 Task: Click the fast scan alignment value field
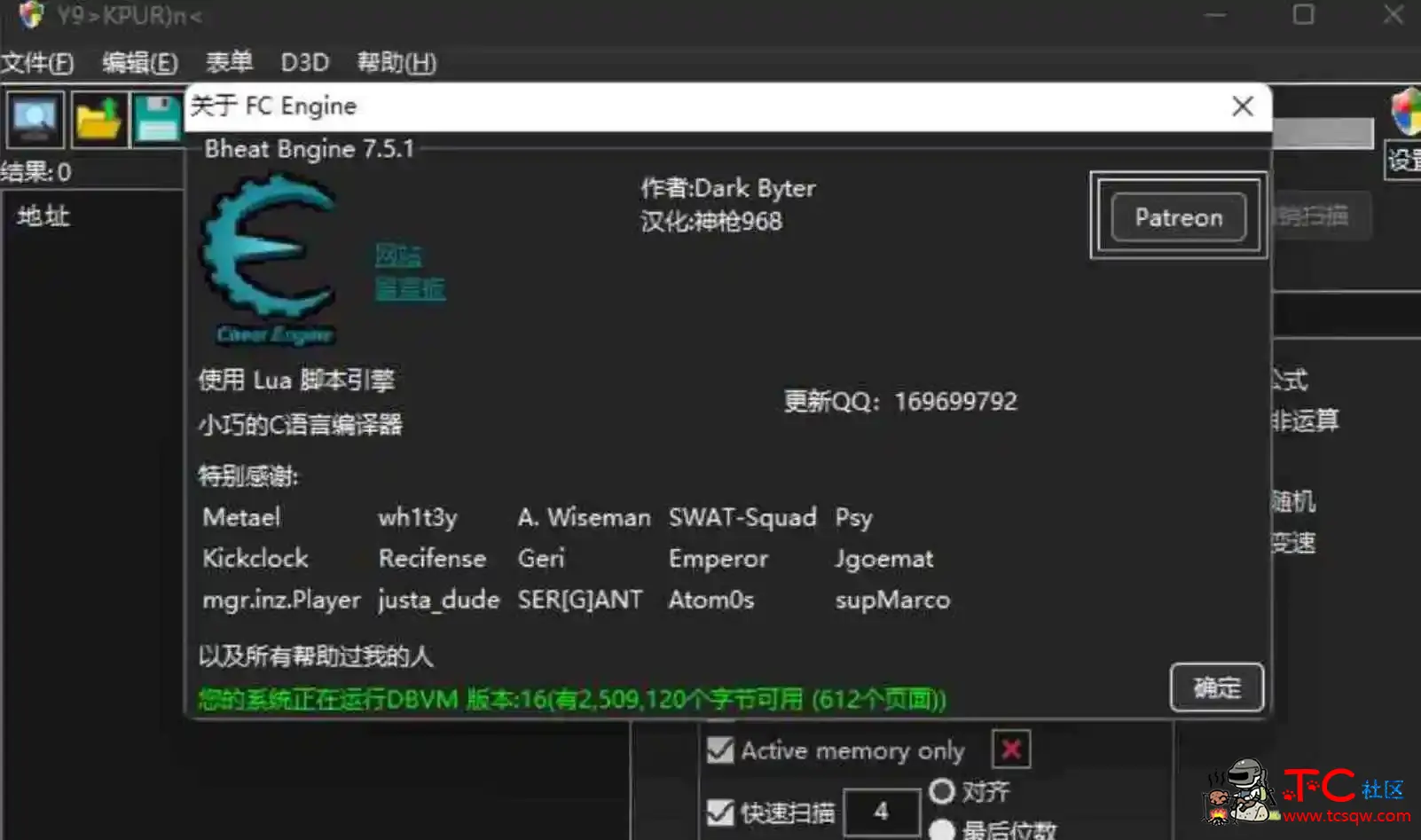881,811
